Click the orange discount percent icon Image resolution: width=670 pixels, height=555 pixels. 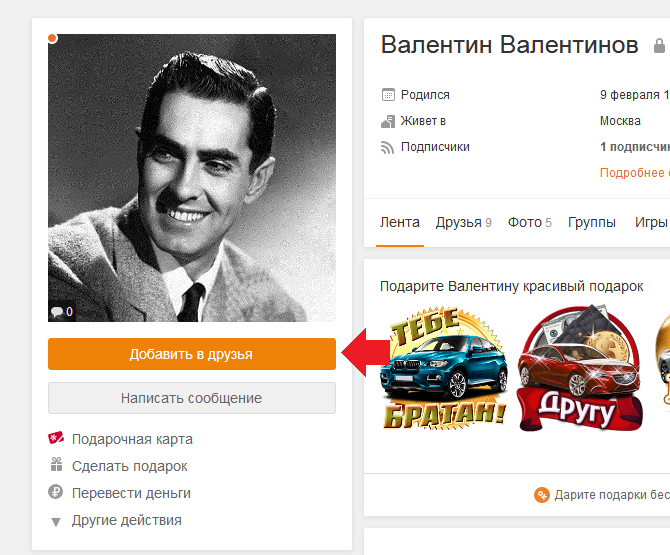pyautogui.click(x=542, y=495)
